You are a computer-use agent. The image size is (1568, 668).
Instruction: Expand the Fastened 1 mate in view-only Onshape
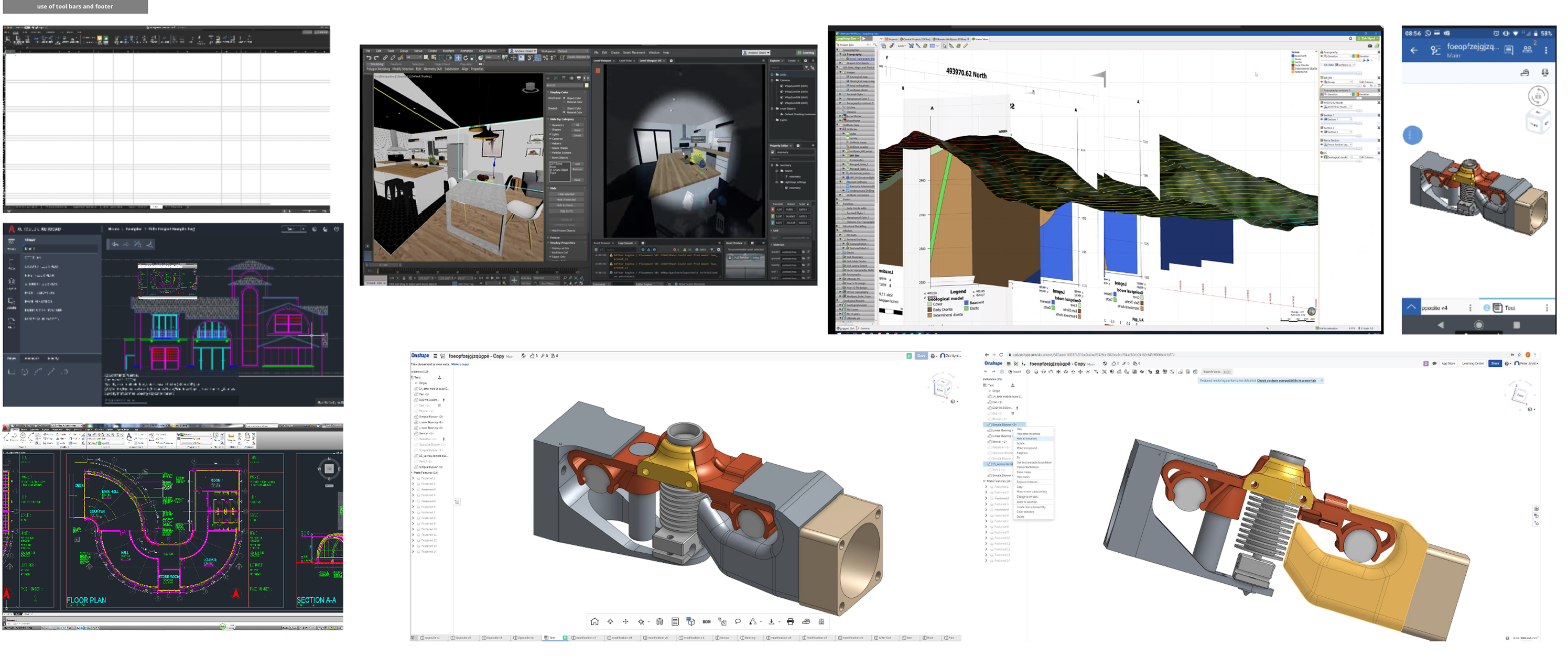[413, 479]
